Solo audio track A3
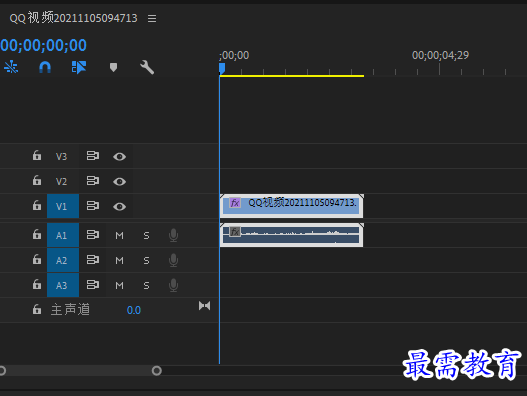527x396 pixels. pyautogui.click(x=146, y=286)
